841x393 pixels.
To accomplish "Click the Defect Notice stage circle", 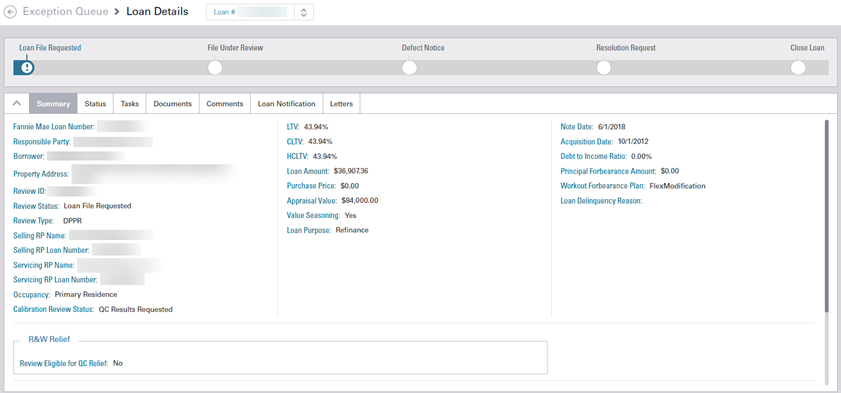I will click(409, 68).
